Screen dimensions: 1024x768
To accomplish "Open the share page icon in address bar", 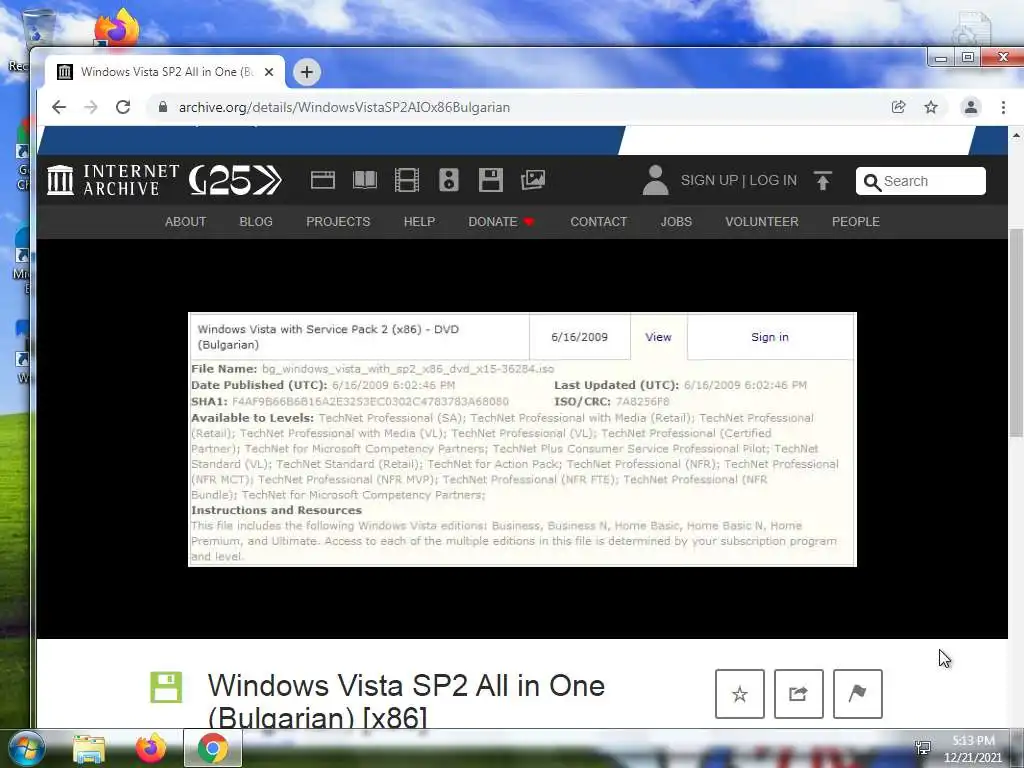I will [899, 107].
